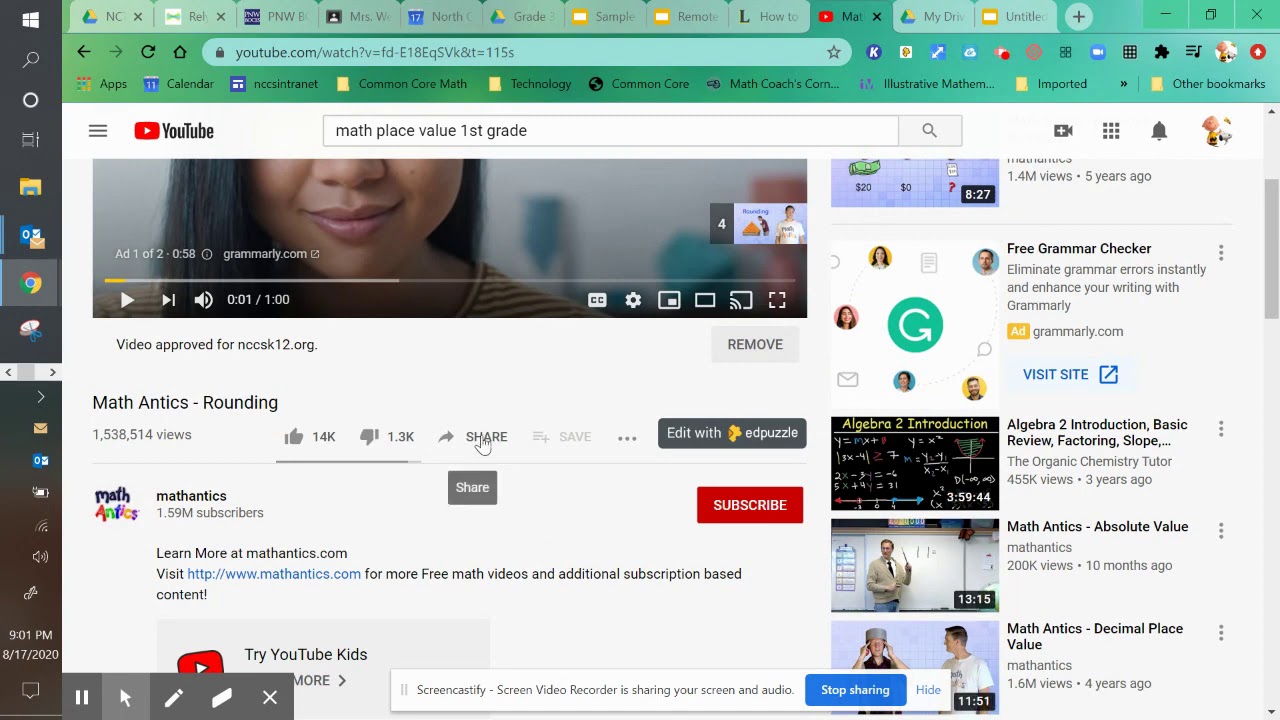Open the mathantics channel avatar

point(116,504)
